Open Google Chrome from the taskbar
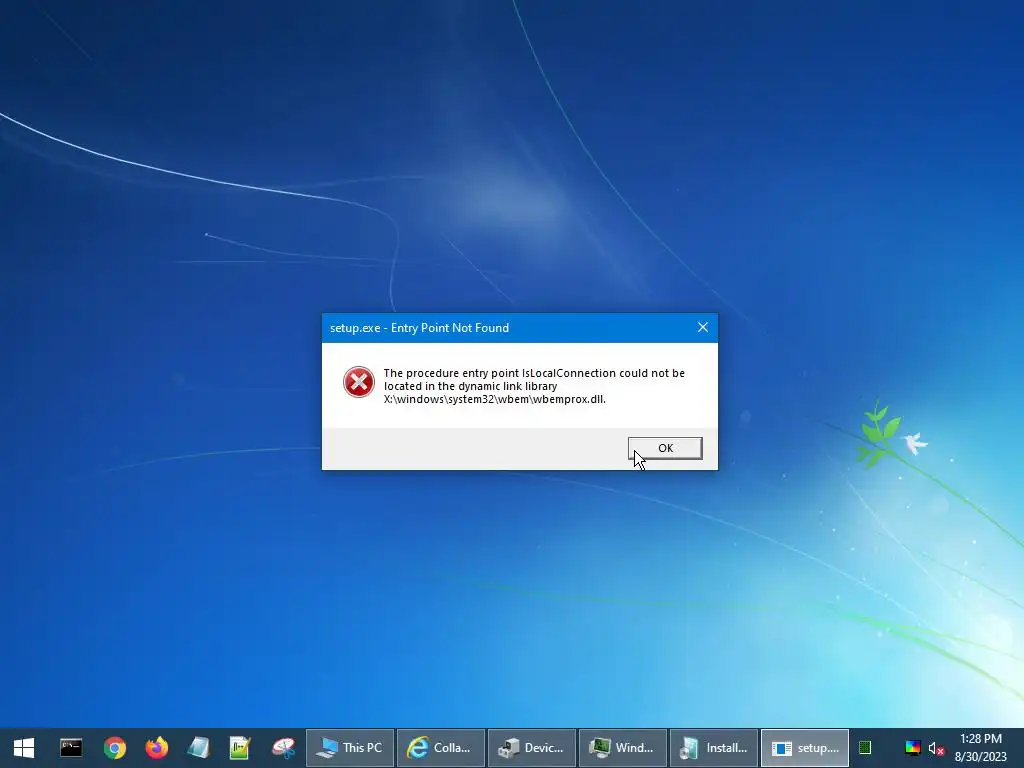Viewport: 1024px width, 768px height. [115, 748]
